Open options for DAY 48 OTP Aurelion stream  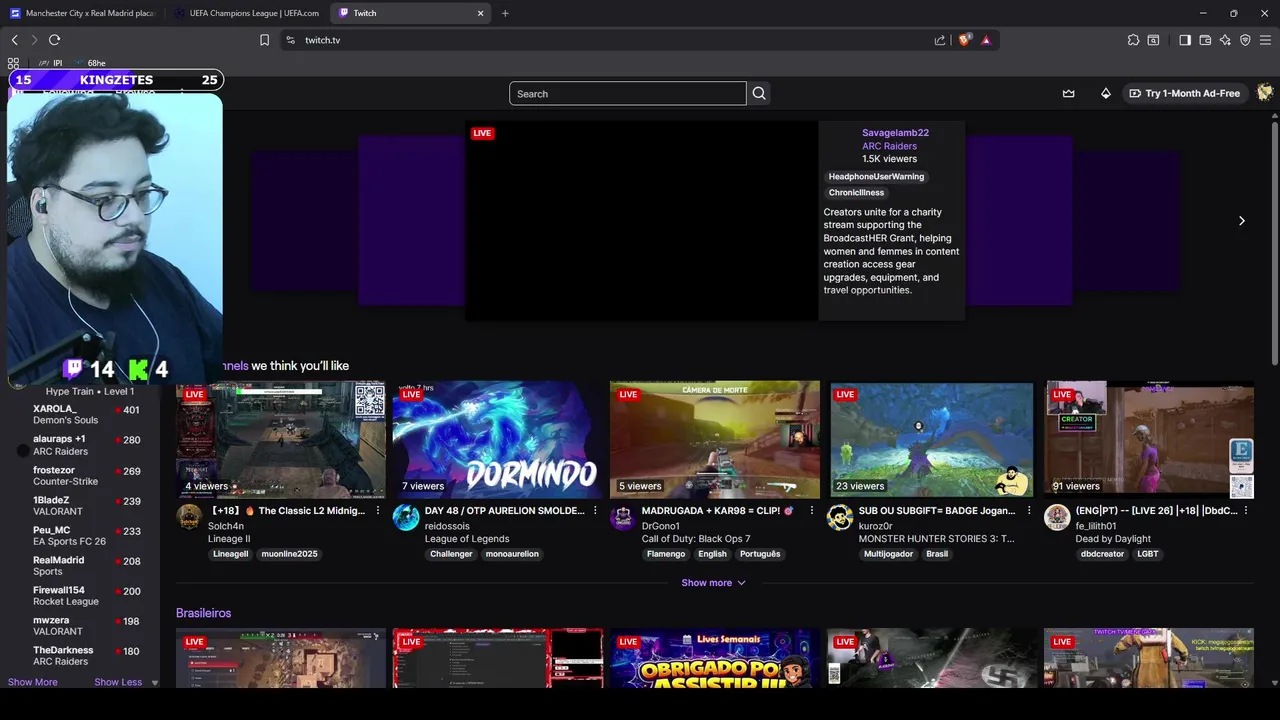(x=595, y=510)
